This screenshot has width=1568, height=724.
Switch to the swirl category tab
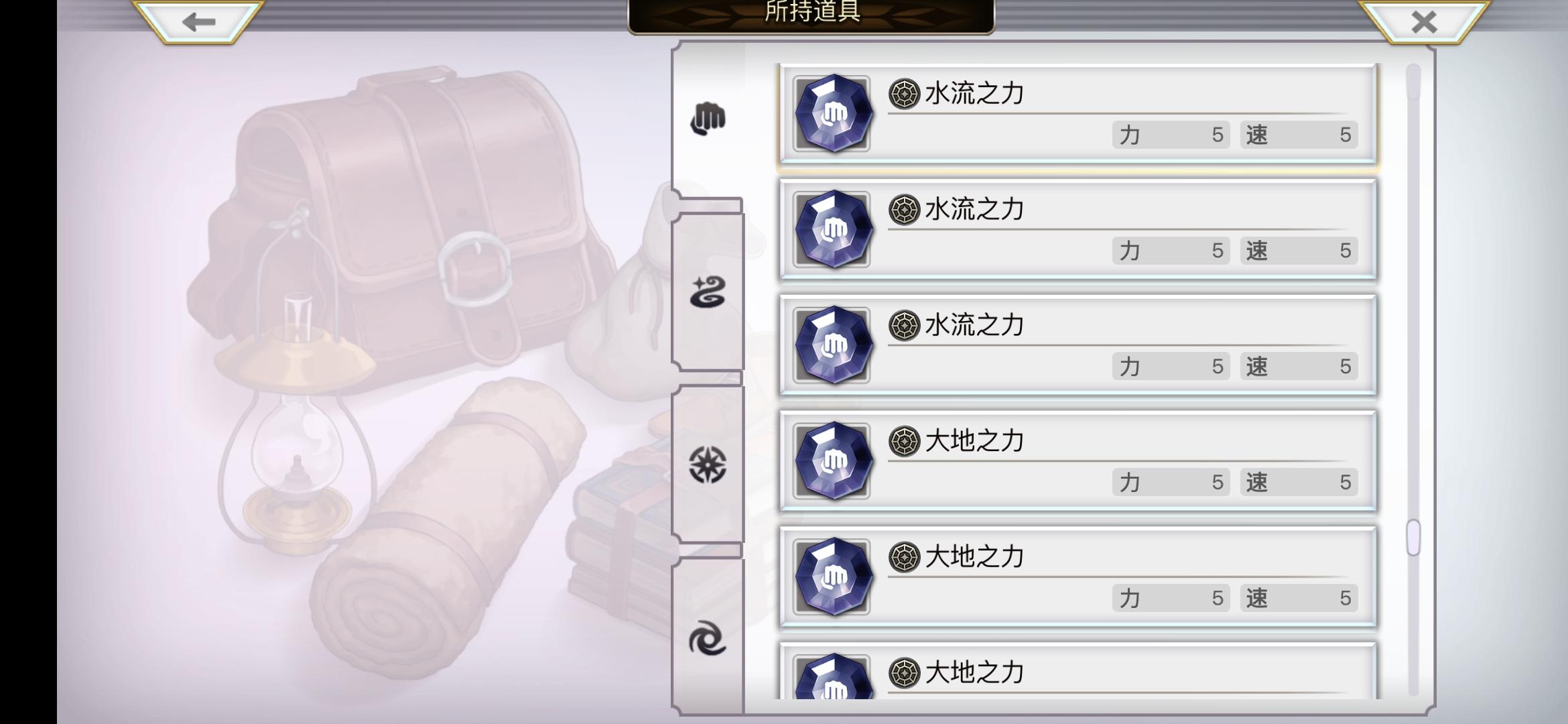(x=708, y=638)
